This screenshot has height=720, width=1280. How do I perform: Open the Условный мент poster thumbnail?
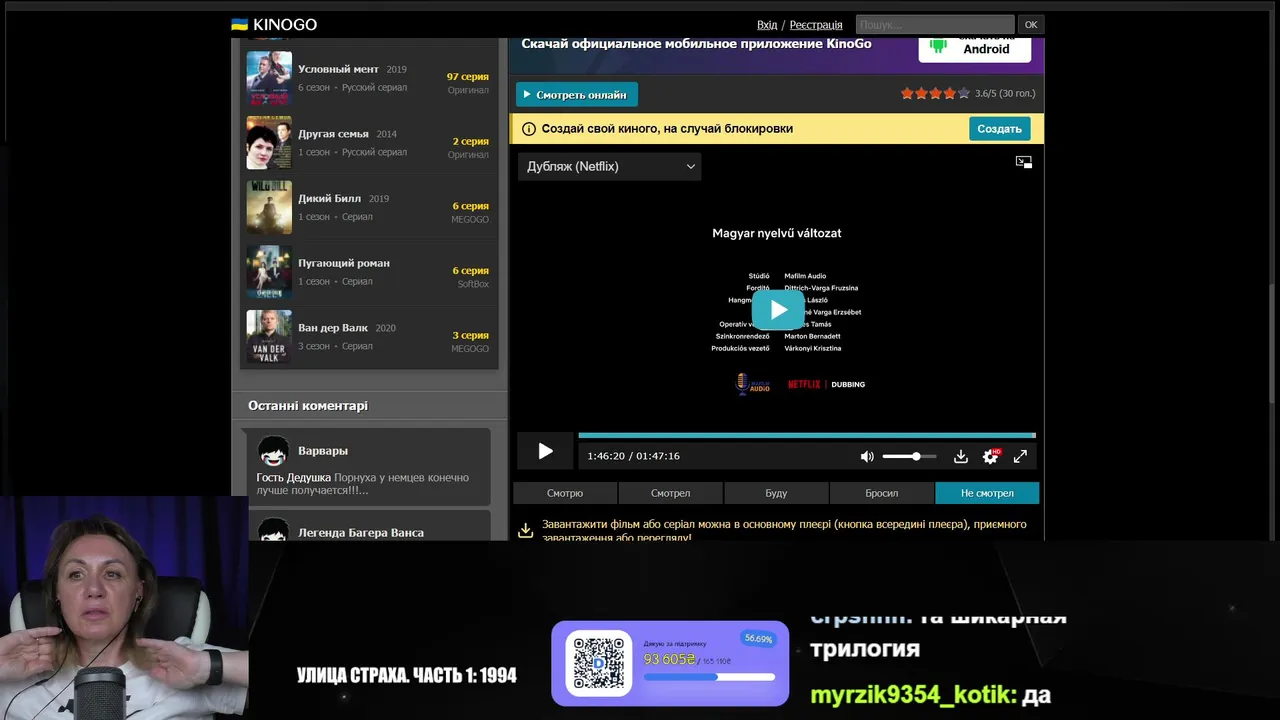point(269,78)
